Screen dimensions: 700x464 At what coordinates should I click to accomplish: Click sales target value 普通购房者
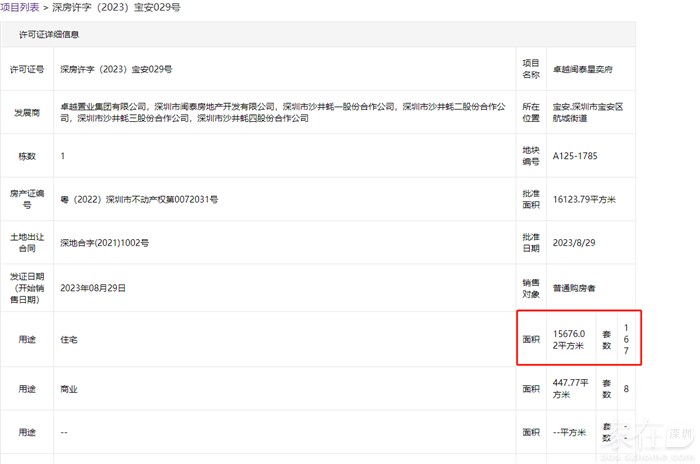click(574, 288)
